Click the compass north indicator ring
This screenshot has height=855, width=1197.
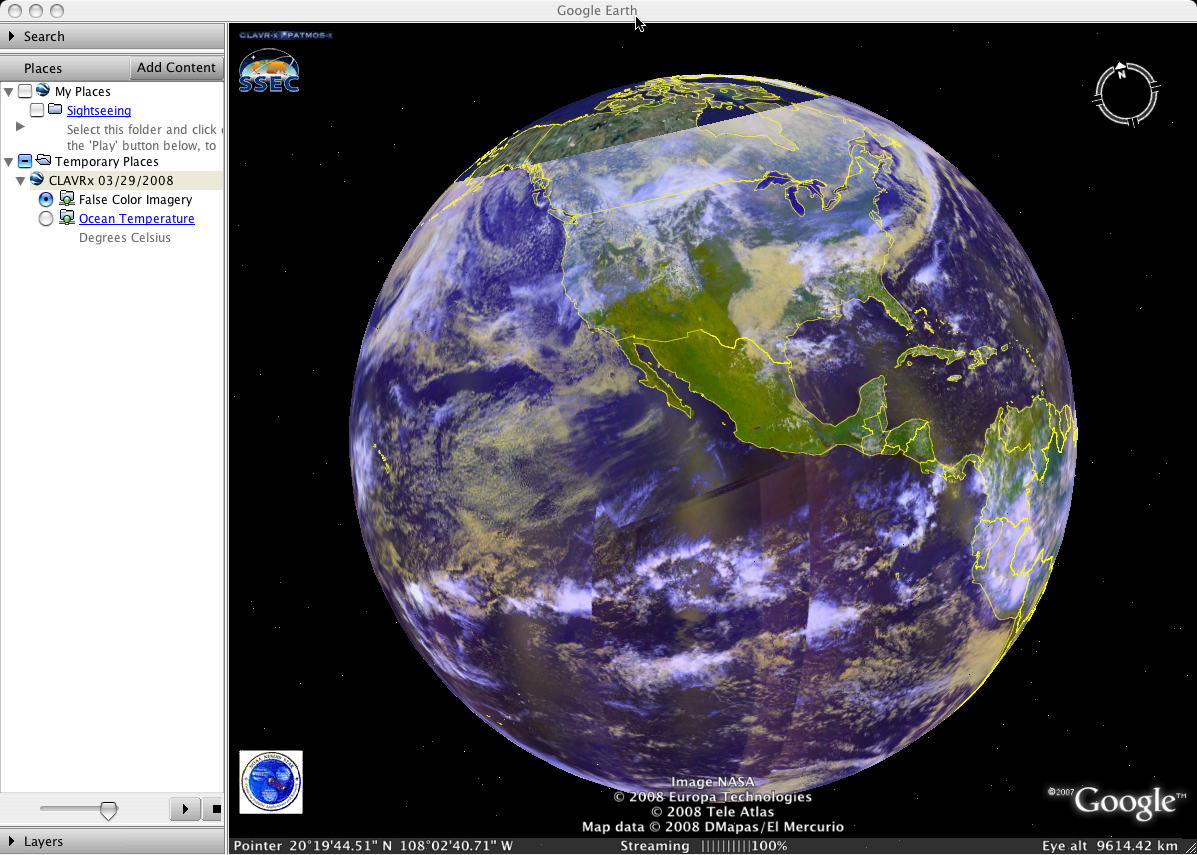click(1125, 94)
